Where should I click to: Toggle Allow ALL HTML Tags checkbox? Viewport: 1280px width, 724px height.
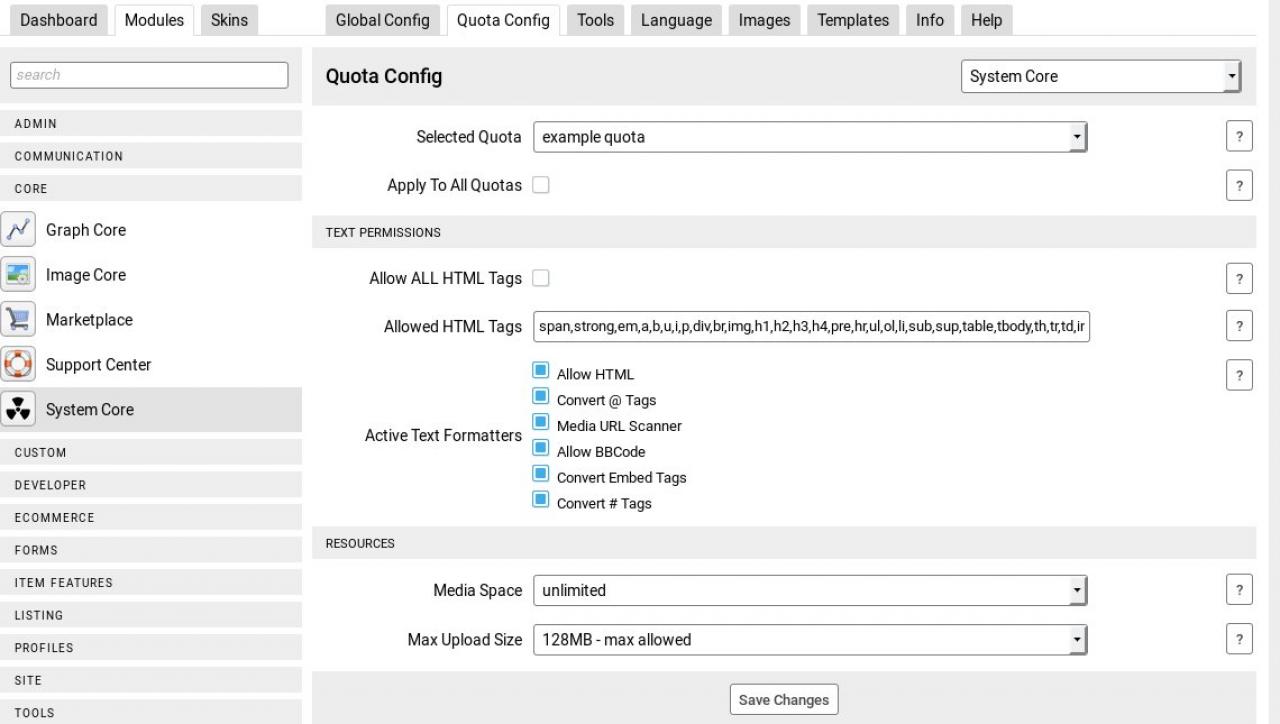click(541, 278)
